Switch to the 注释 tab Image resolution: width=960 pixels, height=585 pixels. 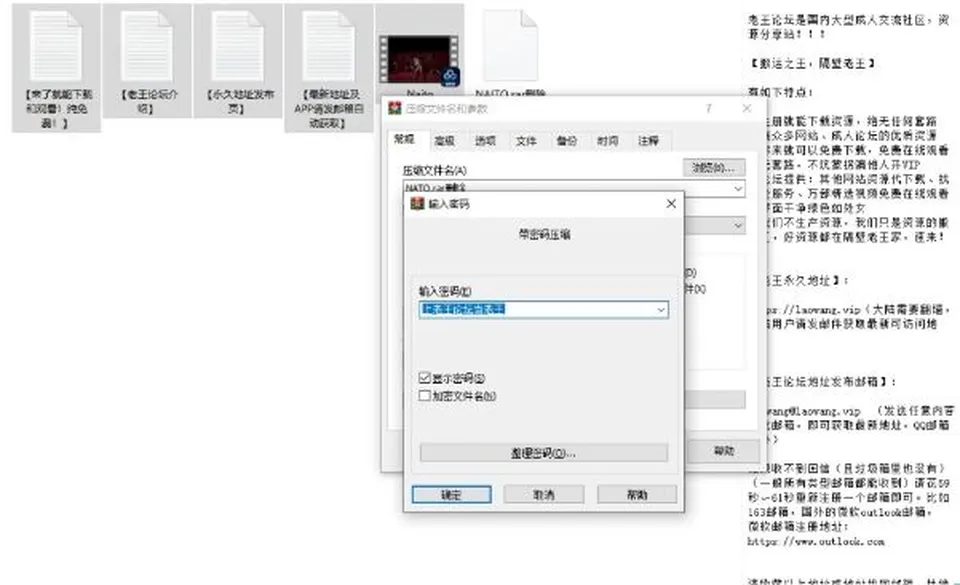click(648, 141)
